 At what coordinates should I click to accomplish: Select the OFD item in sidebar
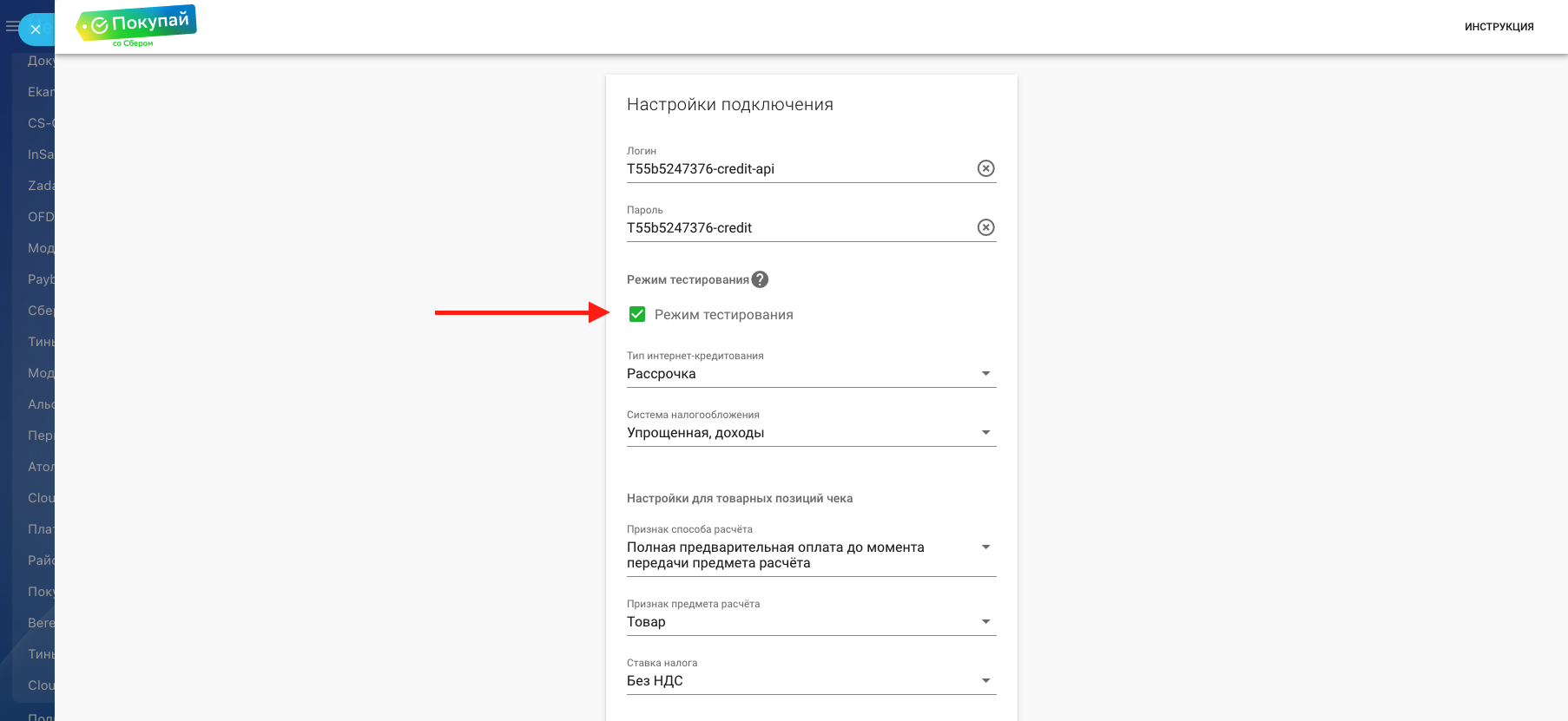pyautogui.click(x=40, y=217)
